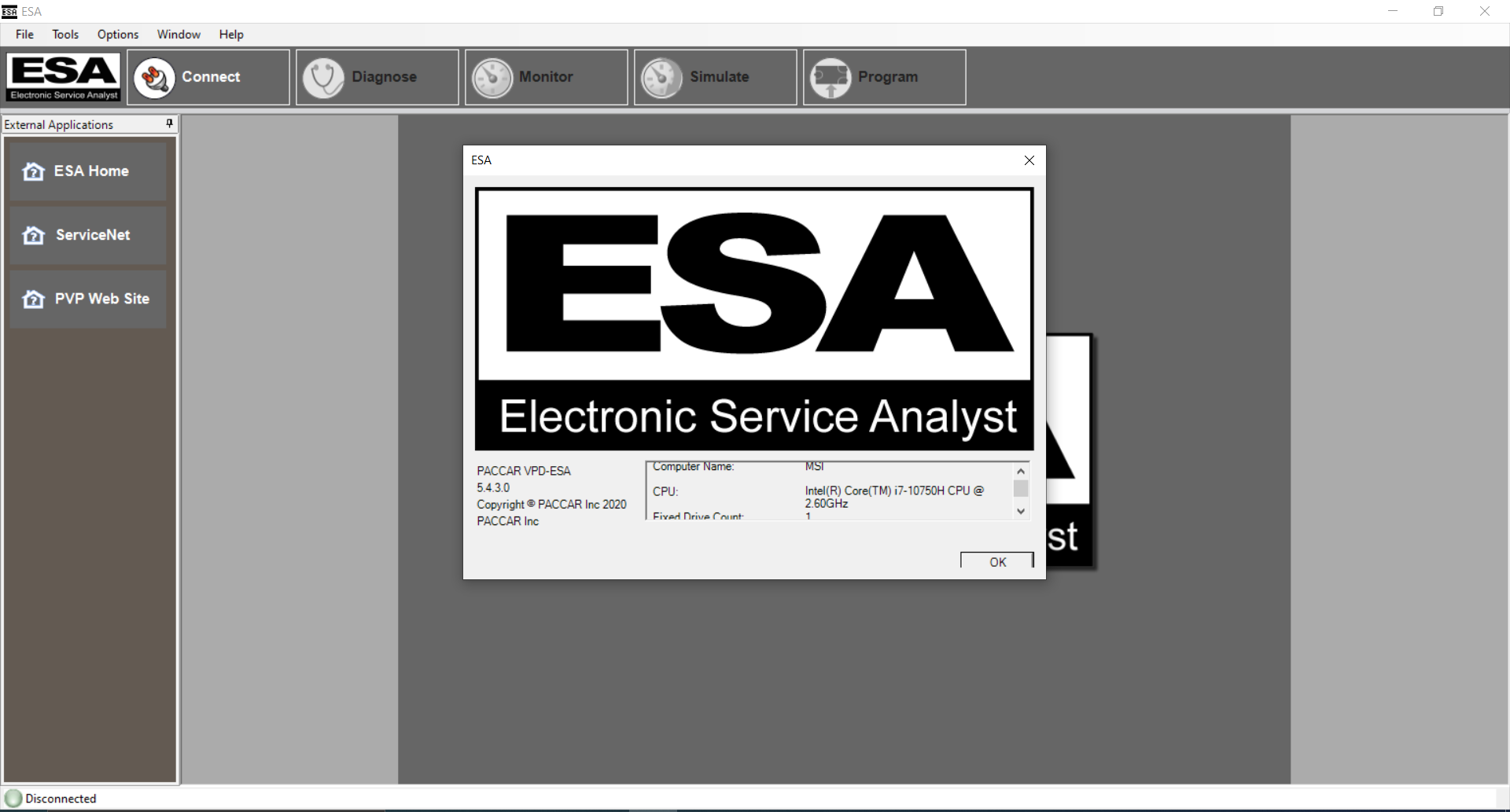Viewport: 1510px width, 812px height.
Task: Open the Window menu
Action: click(x=179, y=35)
